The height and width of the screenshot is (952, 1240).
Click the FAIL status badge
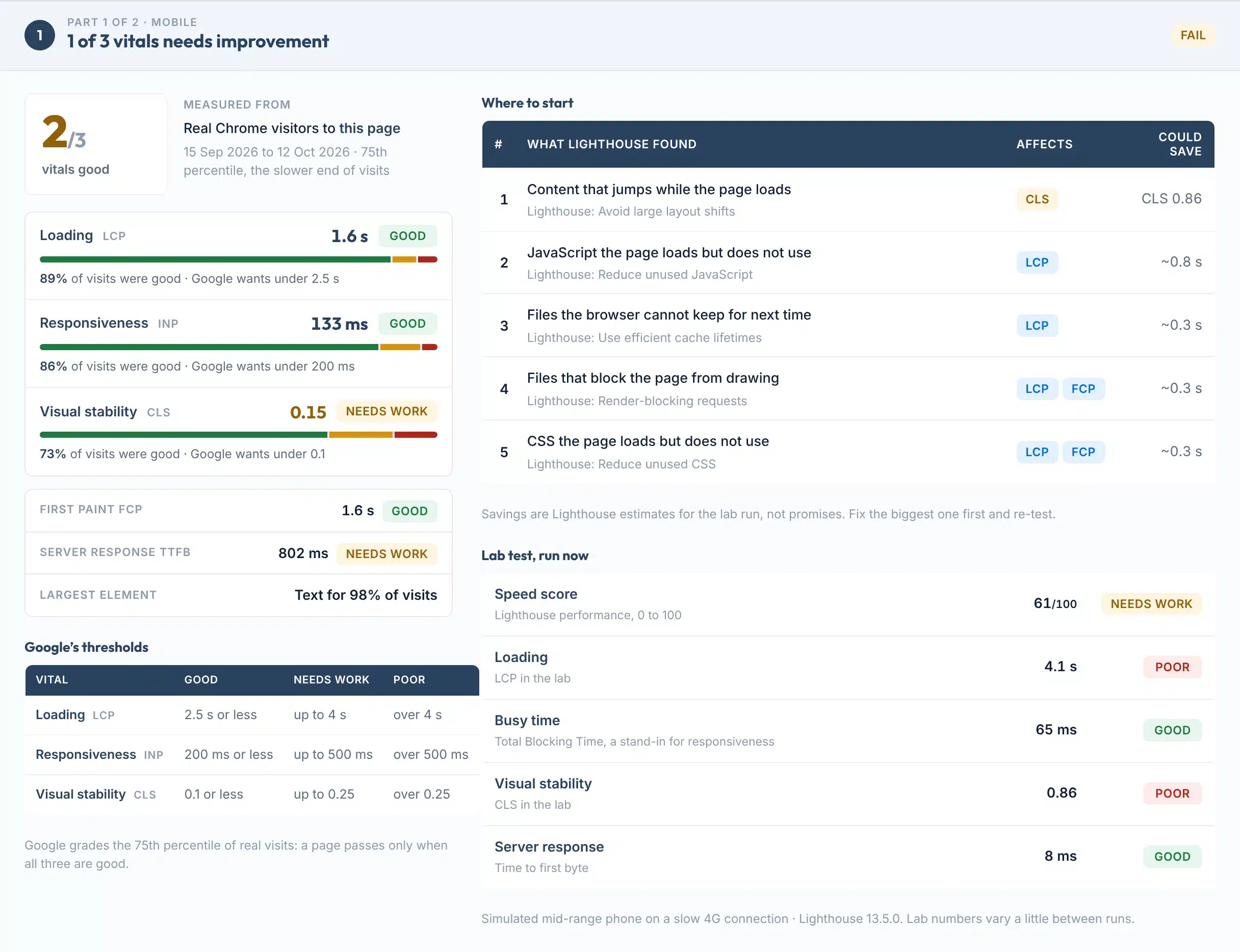click(1193, 35)
